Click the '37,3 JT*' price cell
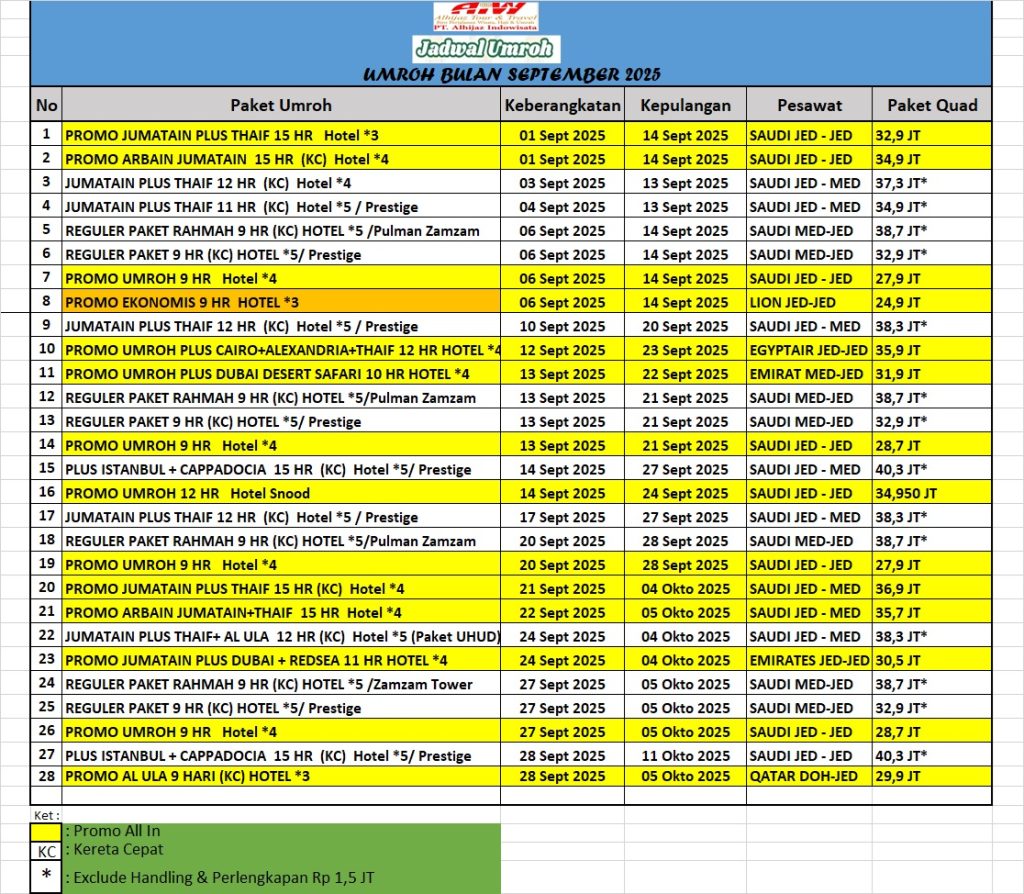This screenshot has height=894, width=1024. click(932, 183)
